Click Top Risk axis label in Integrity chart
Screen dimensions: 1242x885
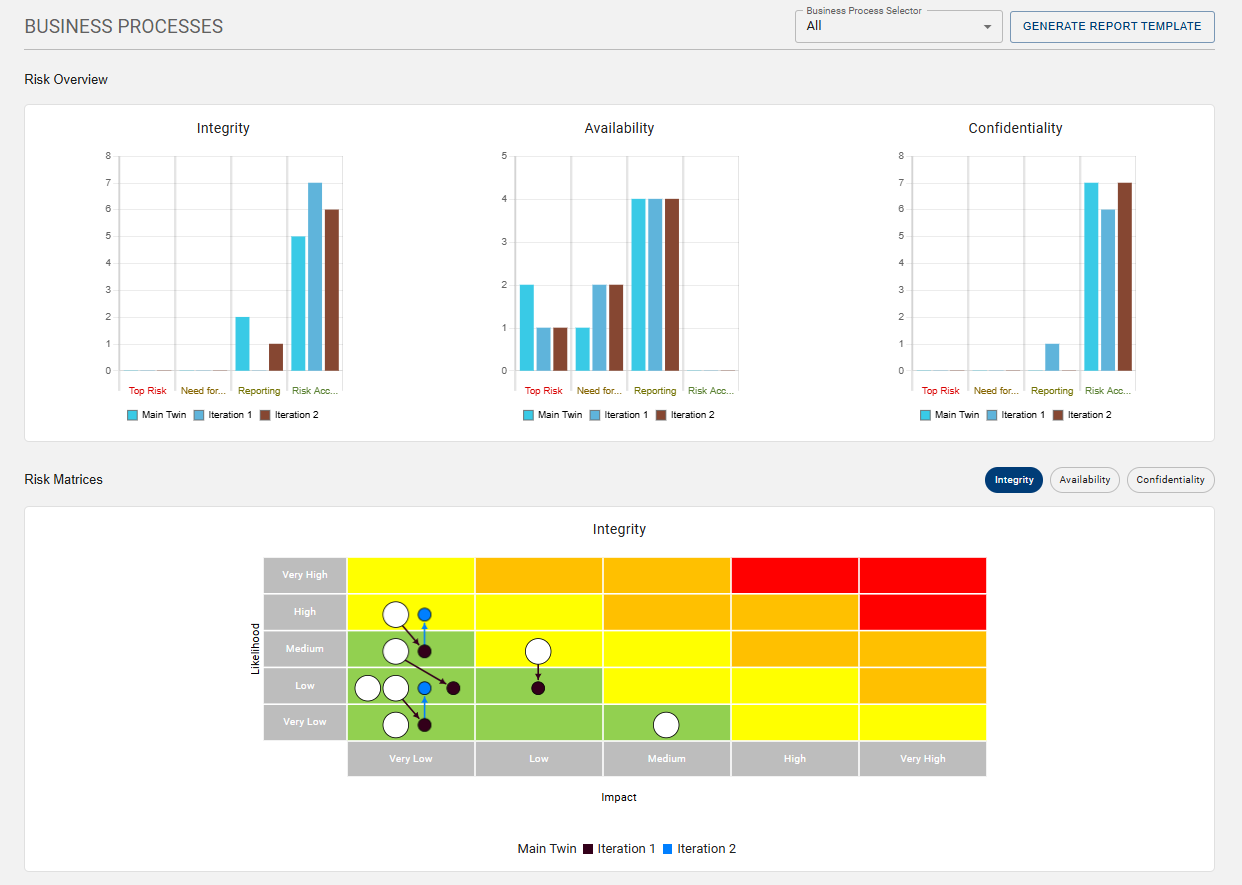tap(148, 391)
